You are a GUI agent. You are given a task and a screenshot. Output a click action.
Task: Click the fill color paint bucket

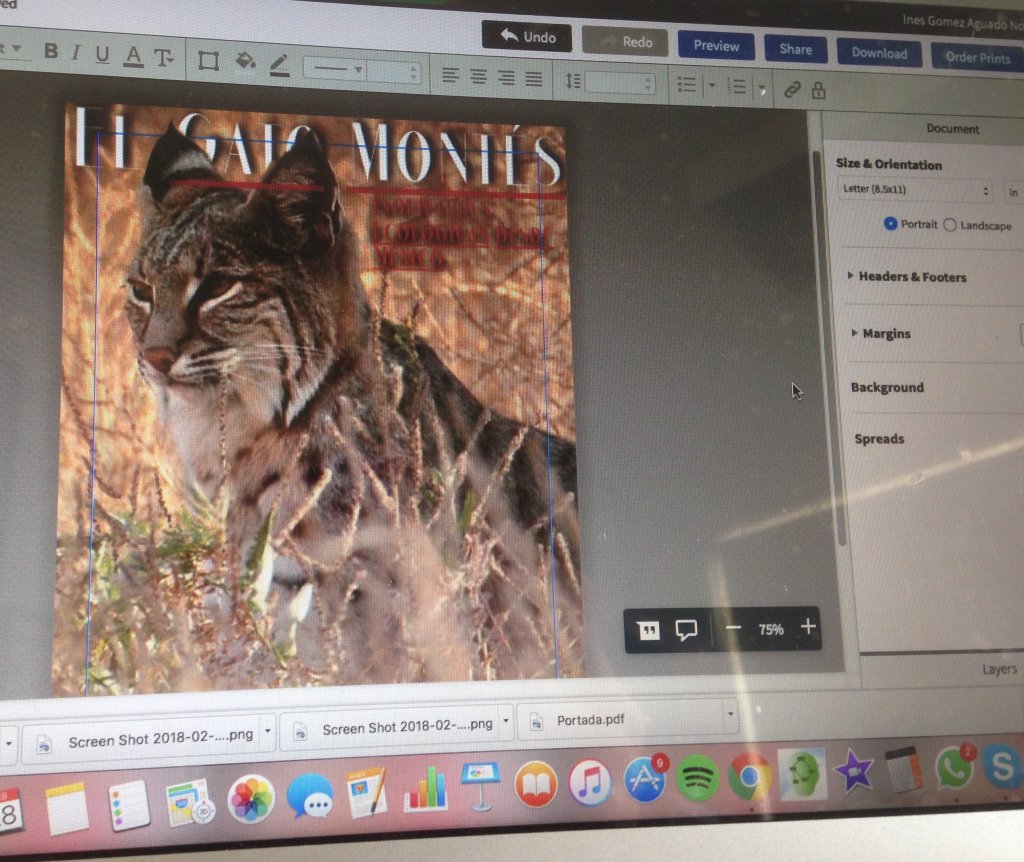coord(244,62)
